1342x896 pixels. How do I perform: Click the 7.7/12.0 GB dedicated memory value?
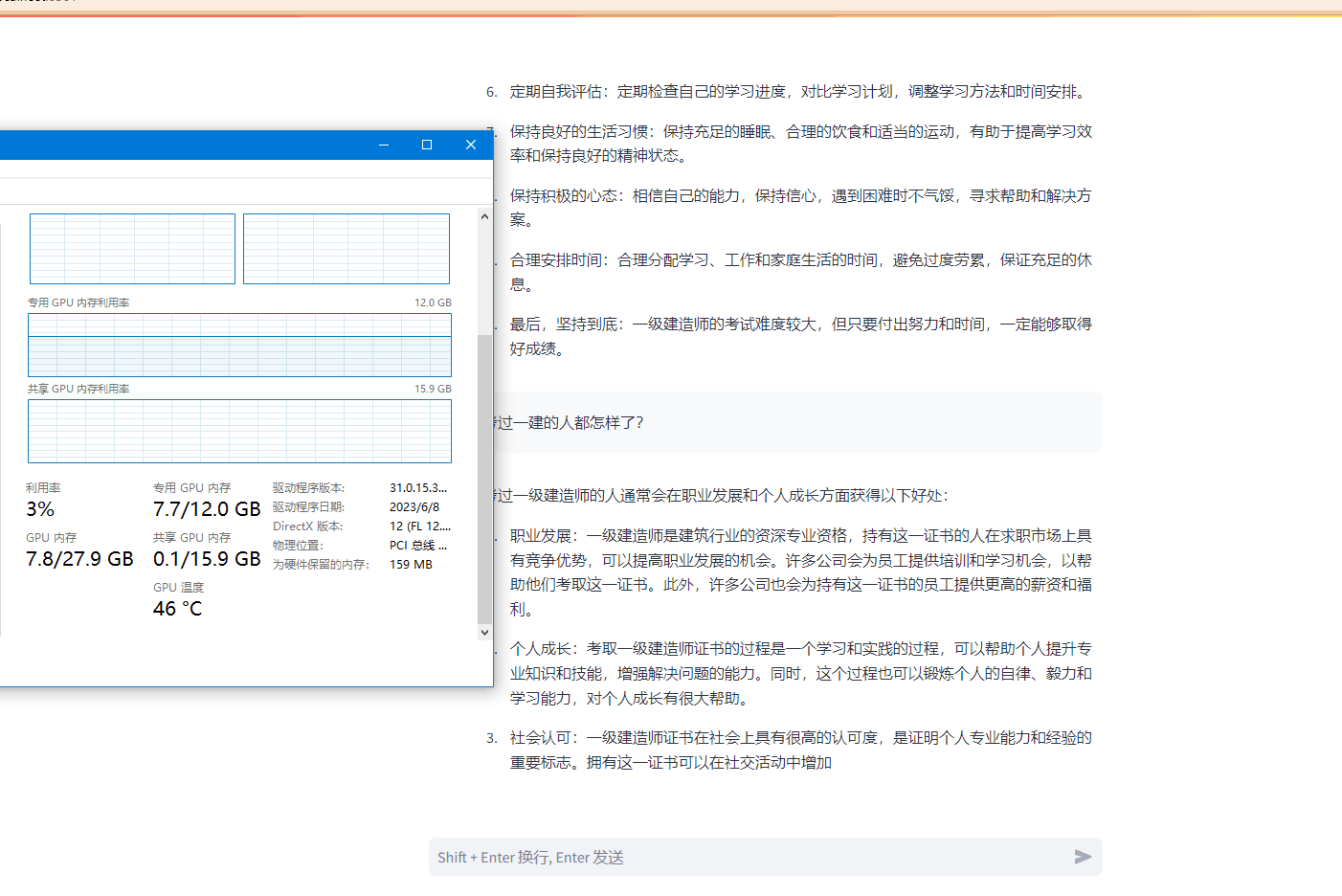(207, 509)
